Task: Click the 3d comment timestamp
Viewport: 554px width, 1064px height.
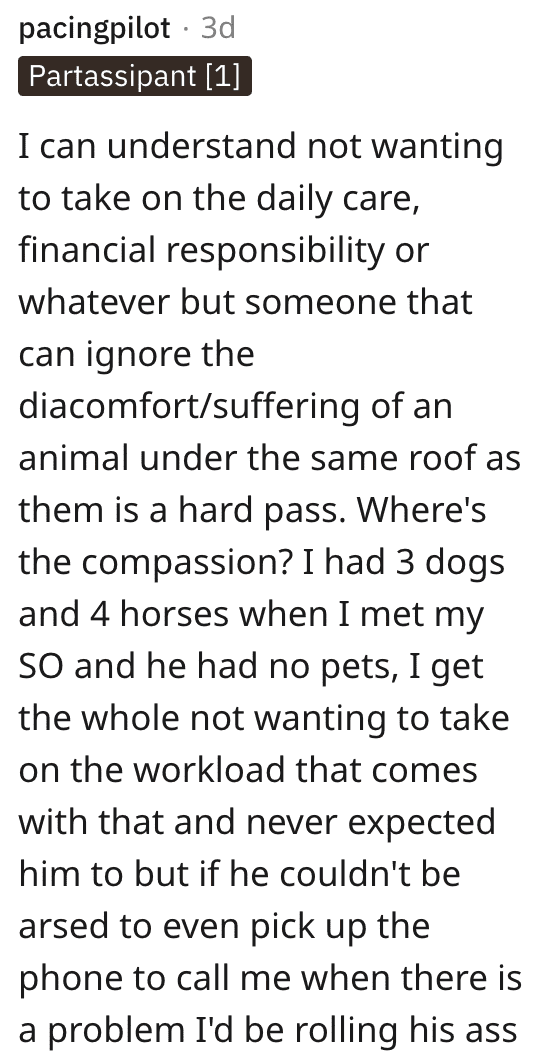Action: click(x=218, y=28)
